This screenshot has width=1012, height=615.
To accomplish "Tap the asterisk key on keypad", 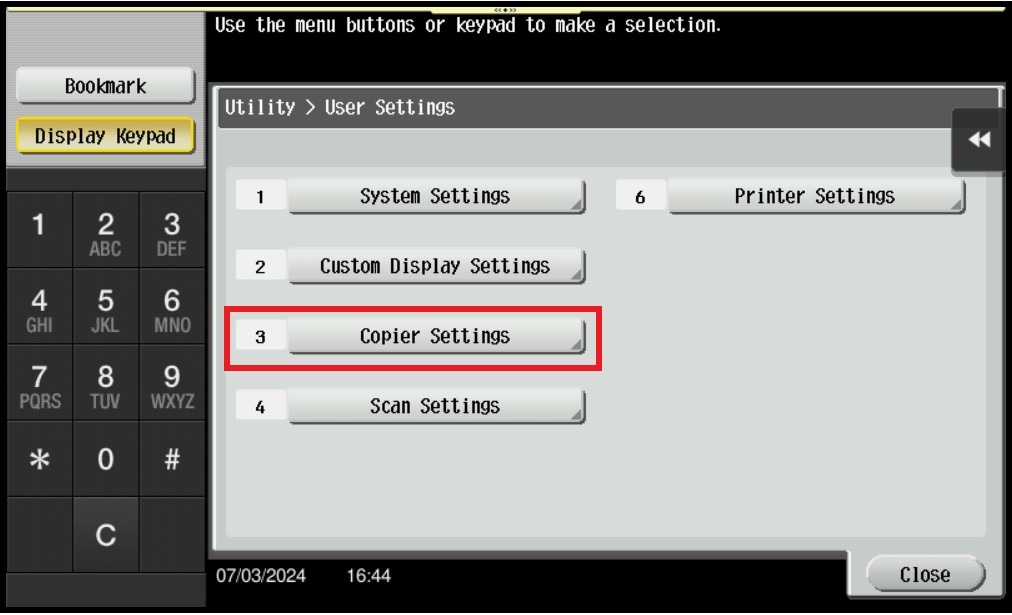I will point(39,459).
